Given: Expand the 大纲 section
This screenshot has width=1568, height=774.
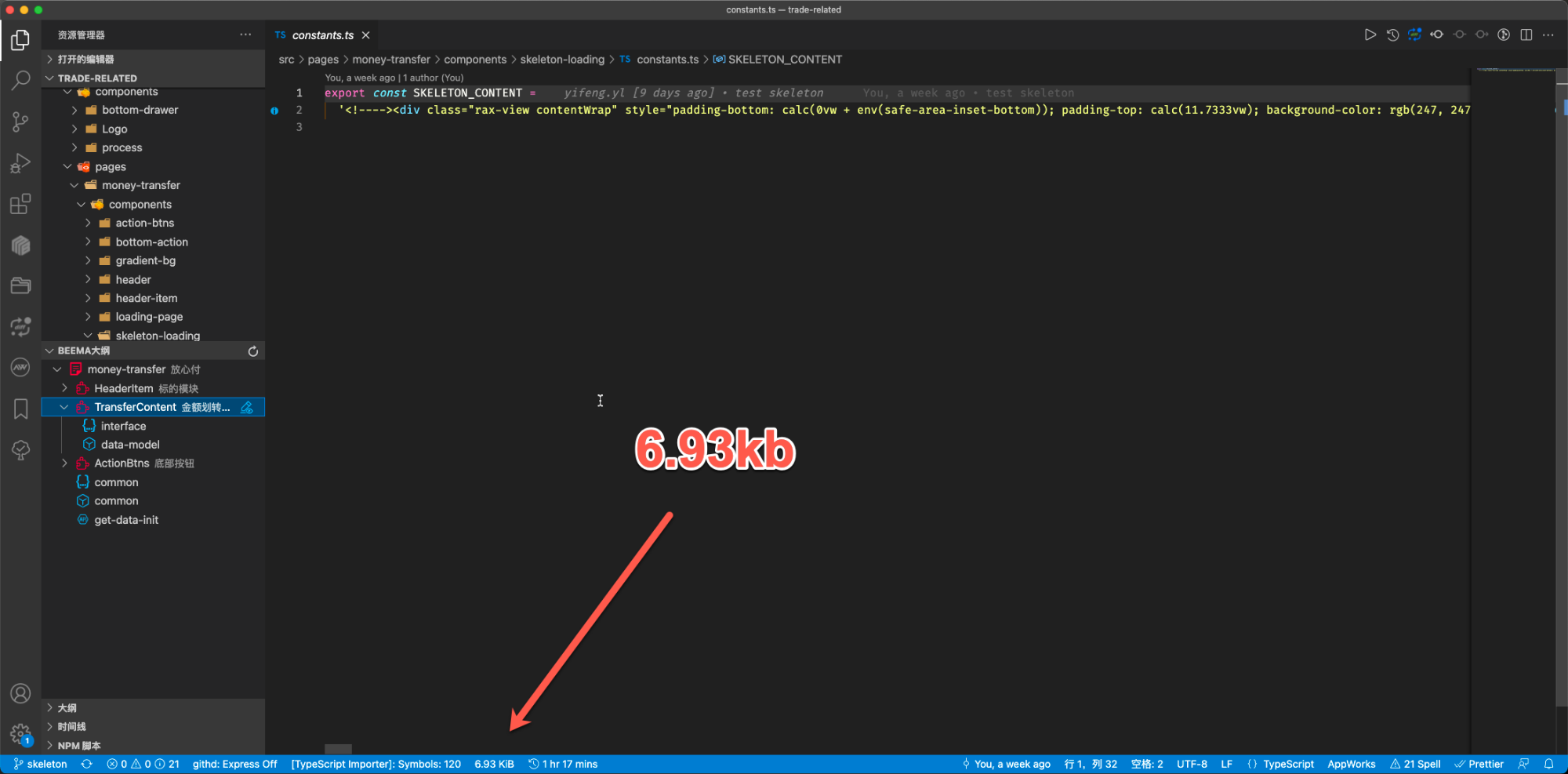Looking at the screenshot, I should click(x=153, y=708).
